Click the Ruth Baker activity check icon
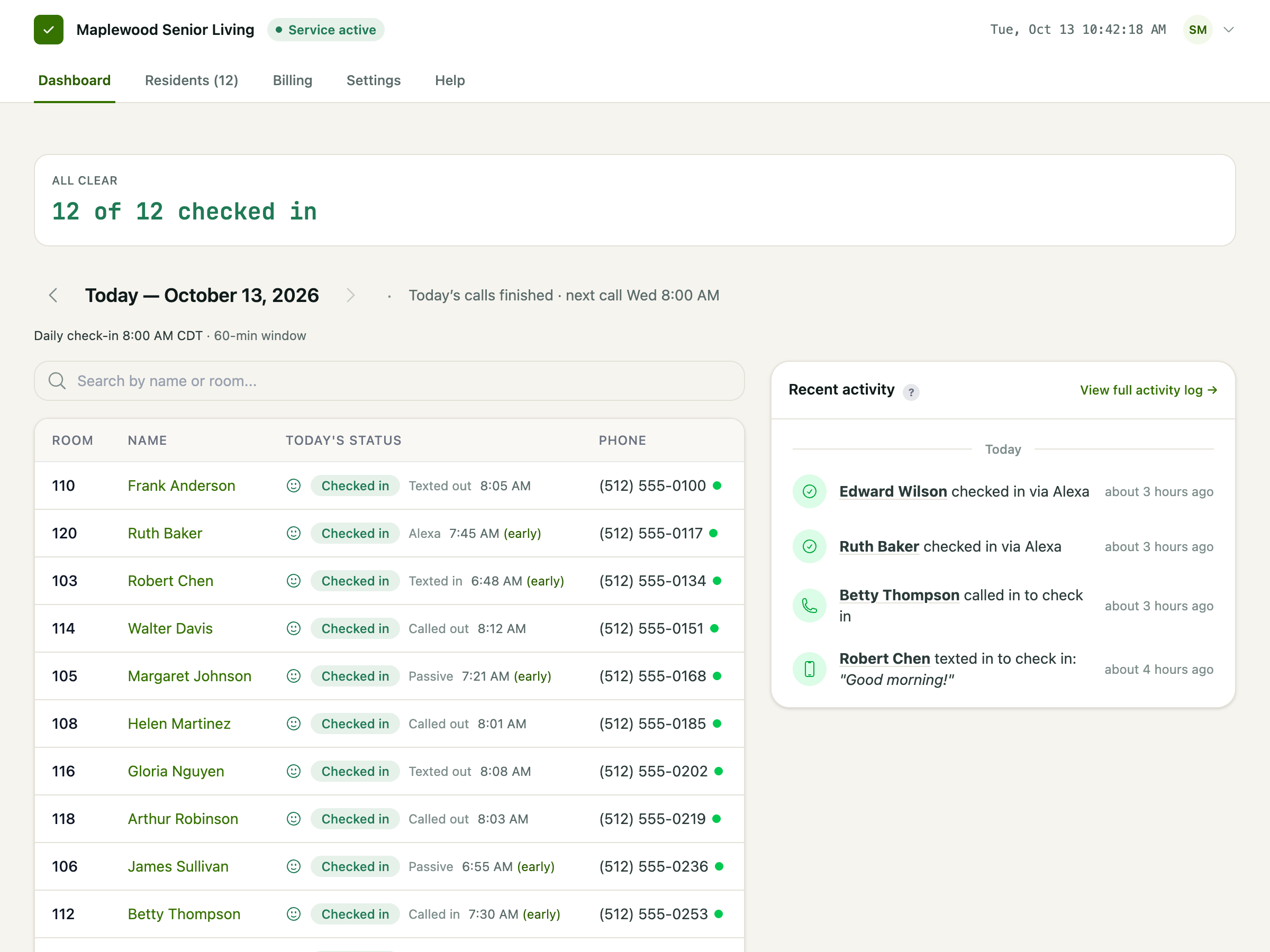1270x952 pixels. (810, 547)
